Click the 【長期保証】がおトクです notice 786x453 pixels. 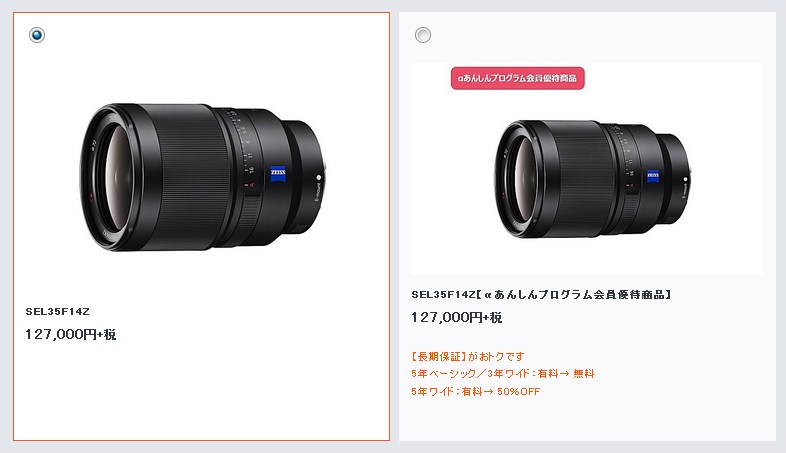[468, 356]
